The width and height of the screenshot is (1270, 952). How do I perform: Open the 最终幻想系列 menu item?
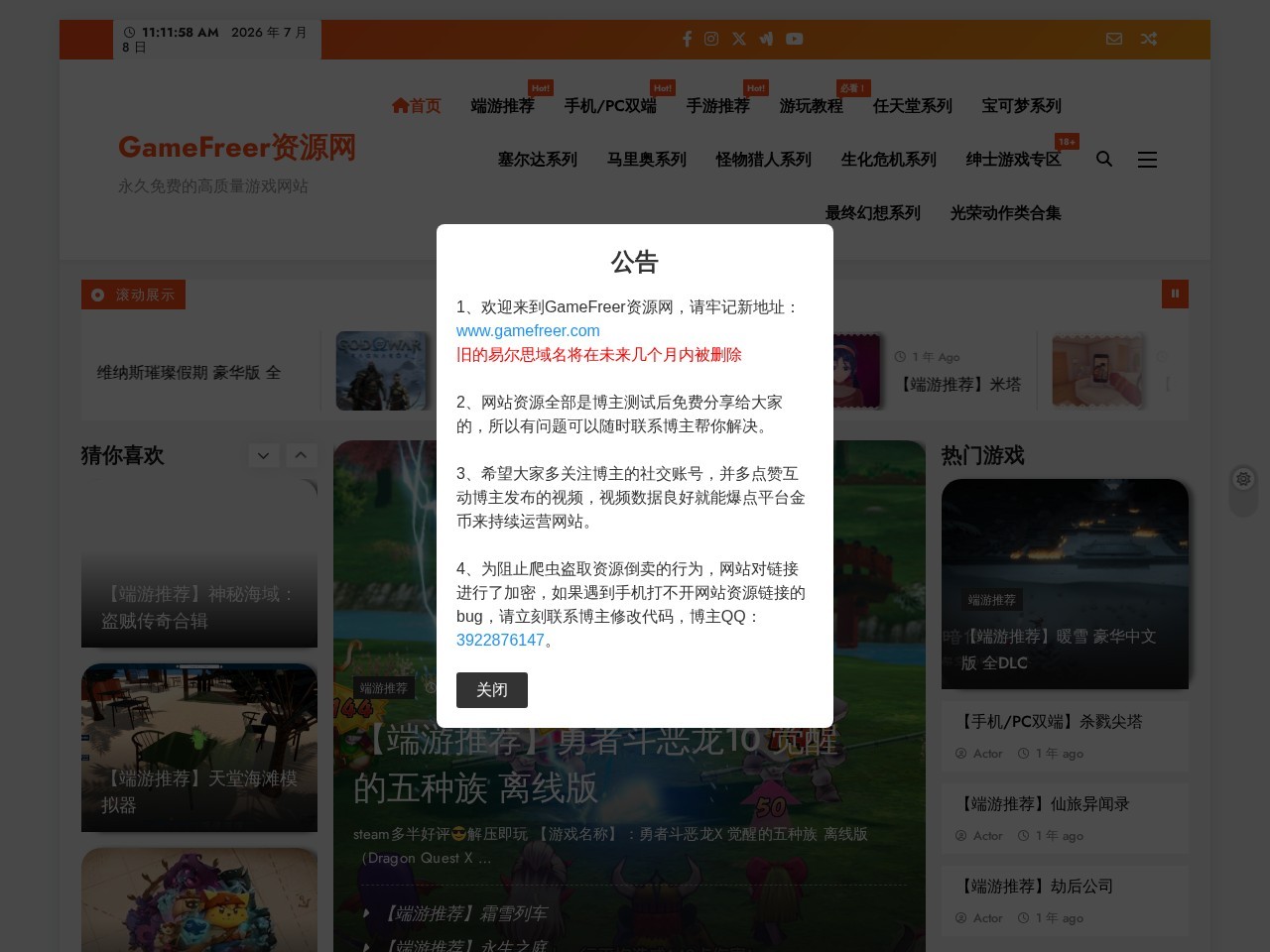873,212
